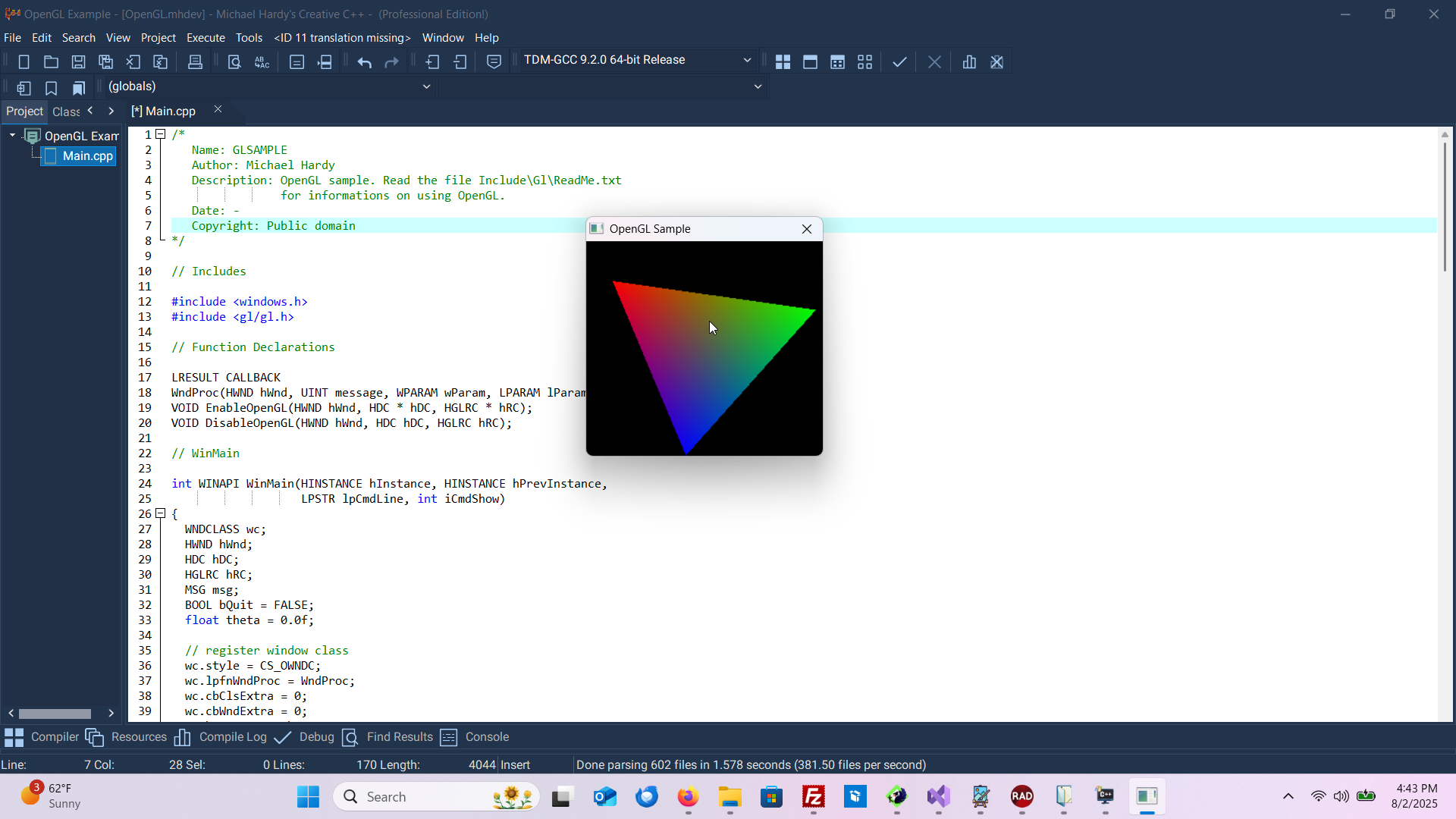Viewport: 1456px width, 819px height.
Task: Select the Find icon on the toolbar
Action: point(234,61)
